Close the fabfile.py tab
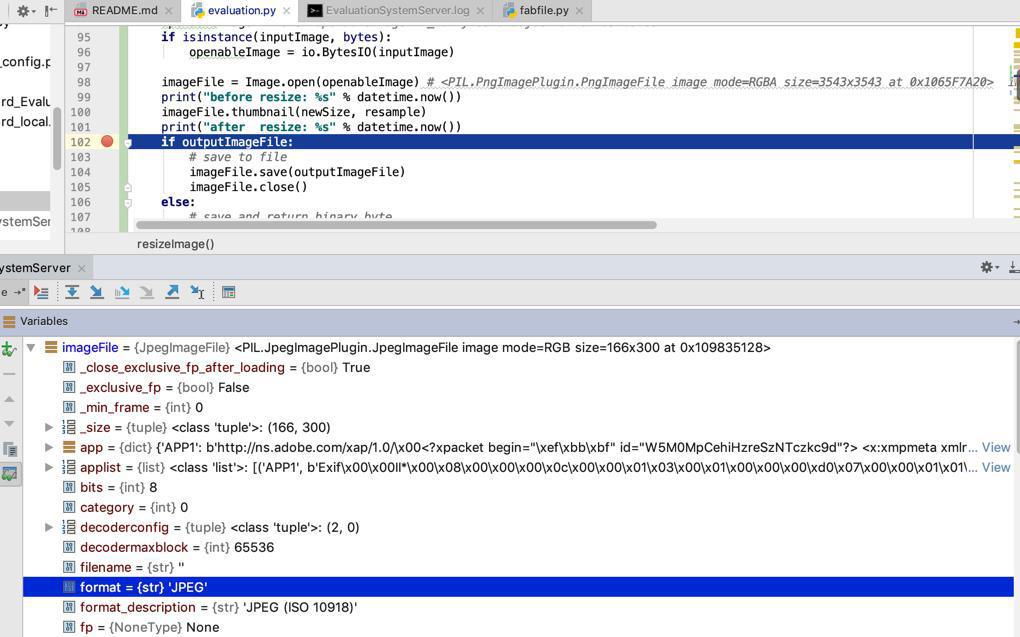This screenshot has height=637, width=1020. [579, 11]
